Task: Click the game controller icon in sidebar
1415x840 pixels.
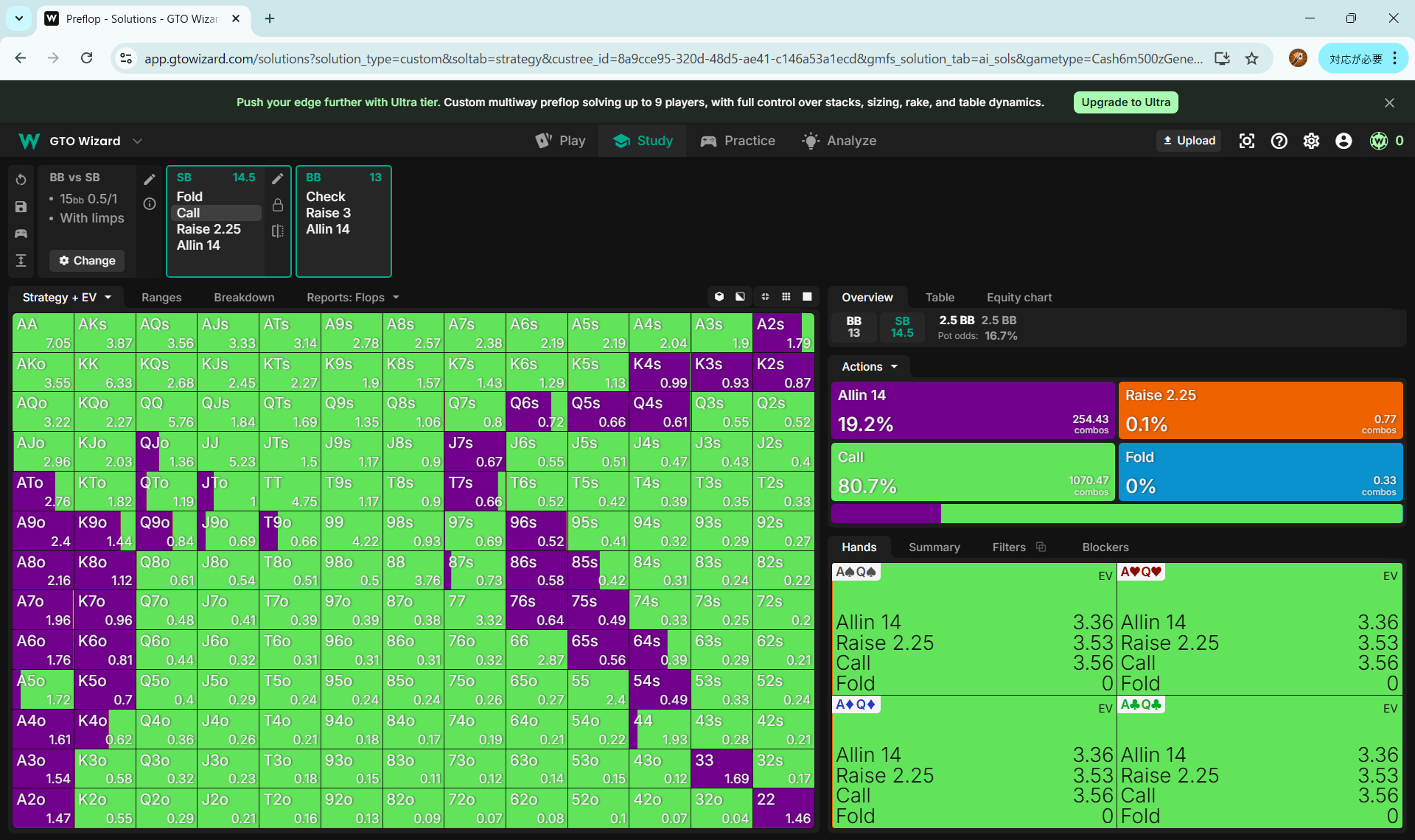Action: click(21, 234)
